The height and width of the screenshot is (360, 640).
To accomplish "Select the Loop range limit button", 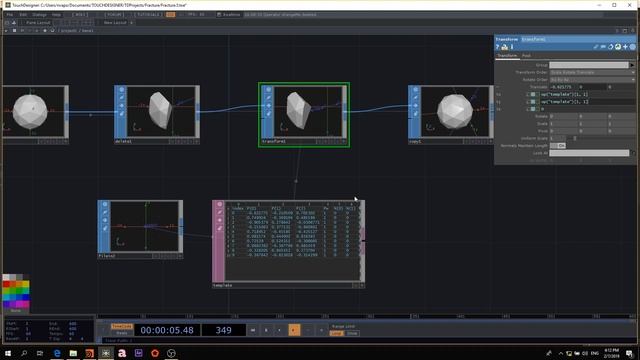I will [x=336, y=333].
